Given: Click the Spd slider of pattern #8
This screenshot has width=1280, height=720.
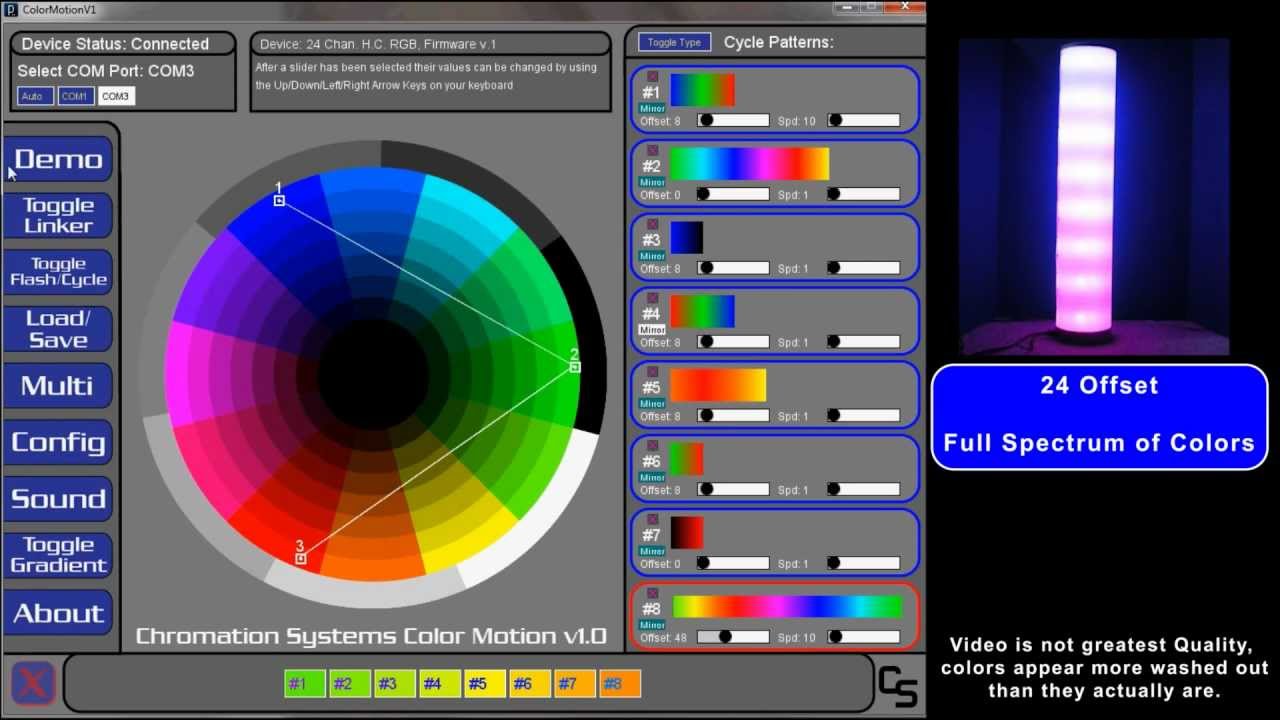Looking at the screenshot, I should click(864, 637).
